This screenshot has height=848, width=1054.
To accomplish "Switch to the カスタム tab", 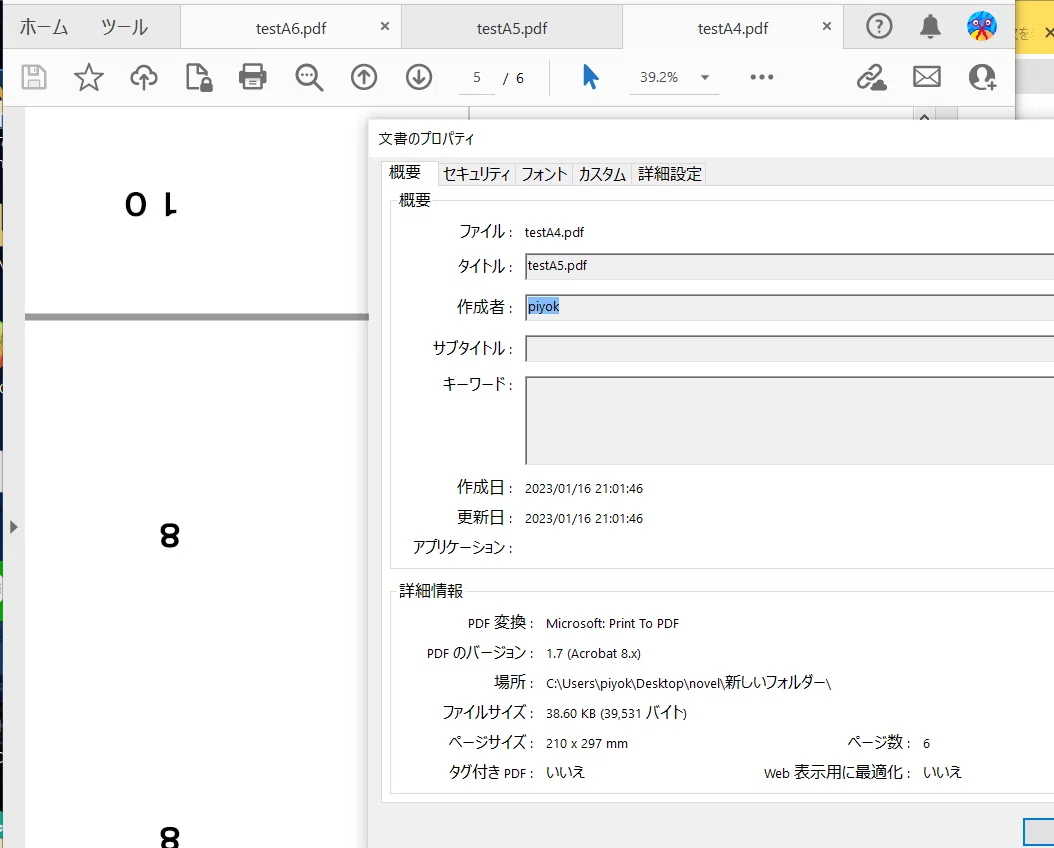I will tap(602, 174).
